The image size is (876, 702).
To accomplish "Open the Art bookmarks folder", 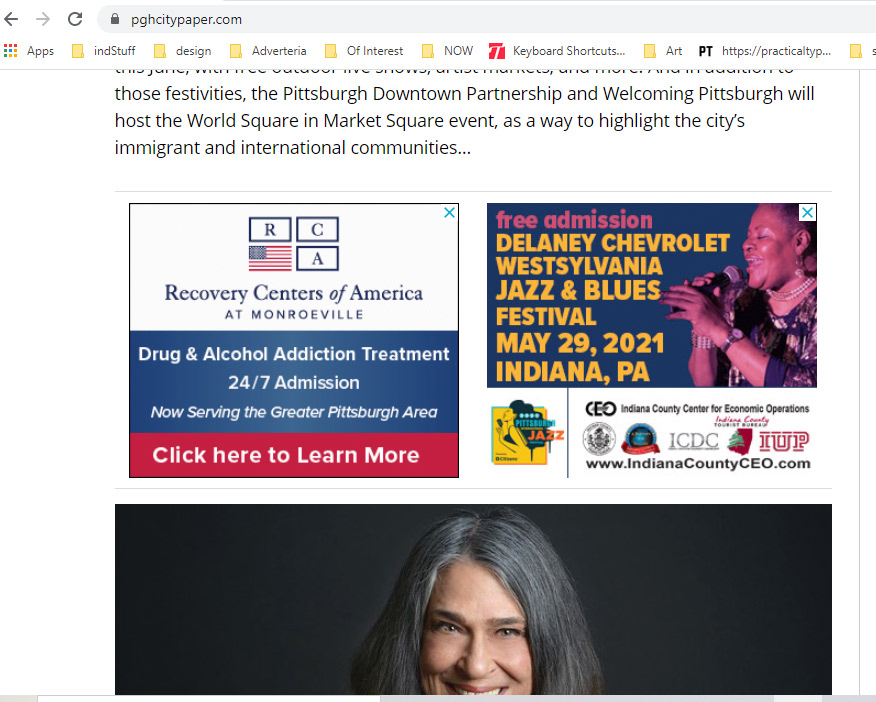I will click(x=663, y=51).
